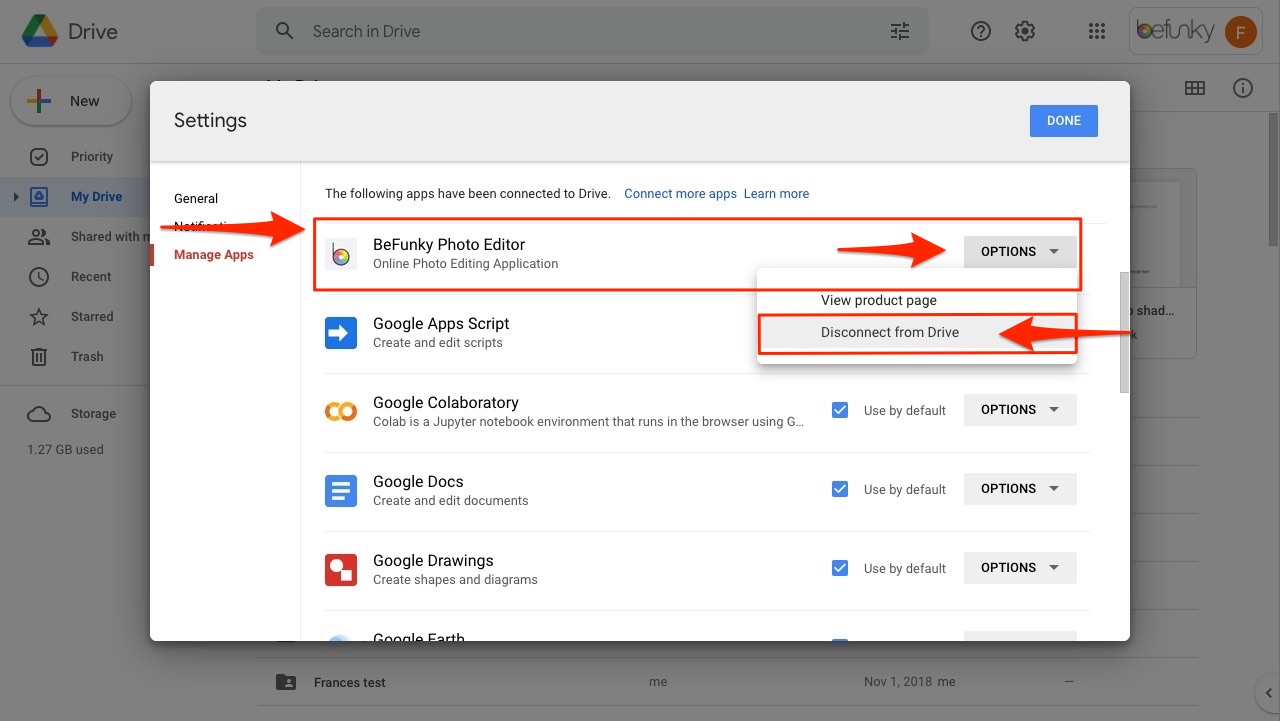Open OPTIONS dropdown for BeFunky Photo Editor
This screenshot has height=721, width=1280.
(x=1020, y=252)
